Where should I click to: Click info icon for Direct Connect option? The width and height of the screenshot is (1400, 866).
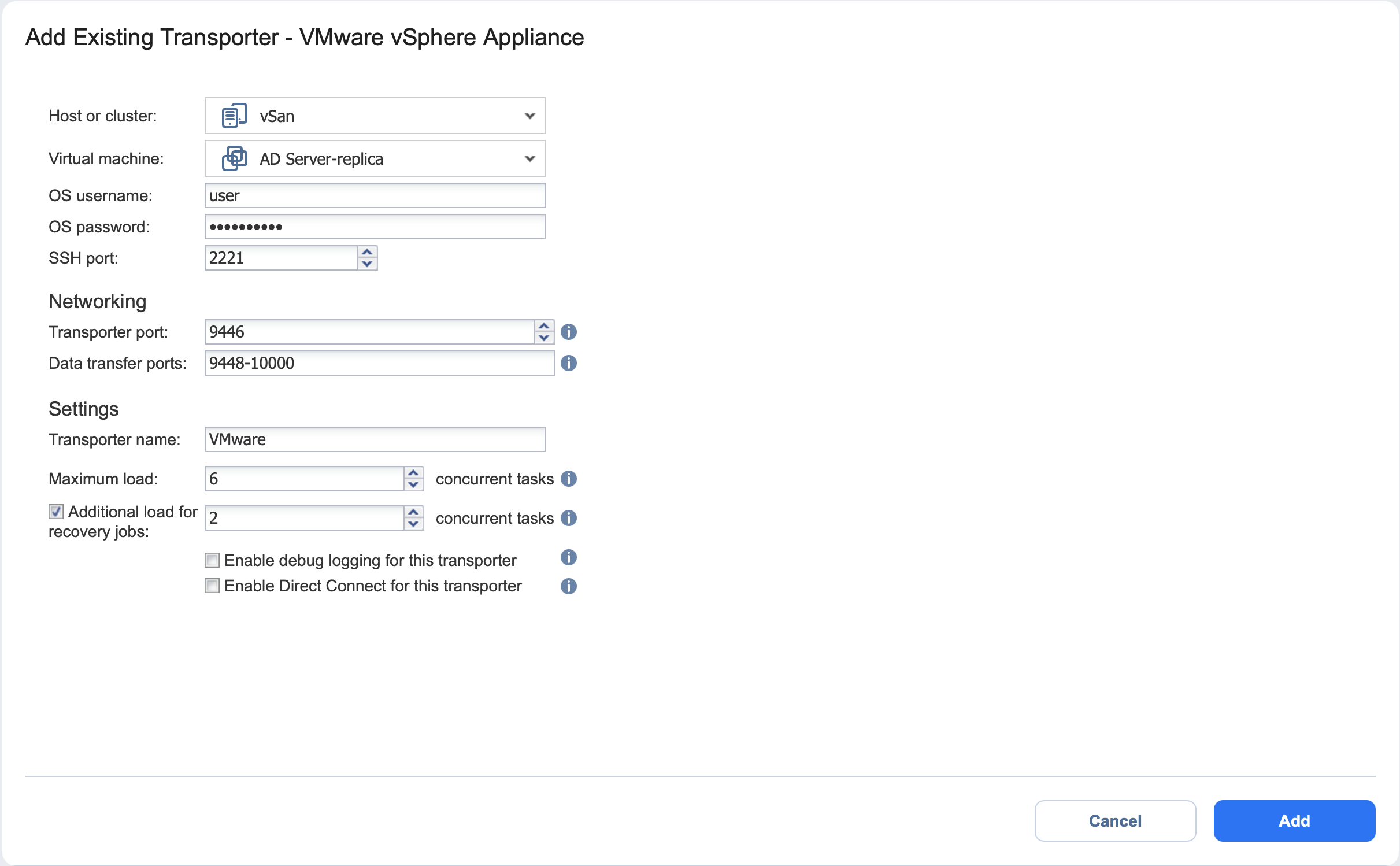pyautogui.click(x=569, y=586)
